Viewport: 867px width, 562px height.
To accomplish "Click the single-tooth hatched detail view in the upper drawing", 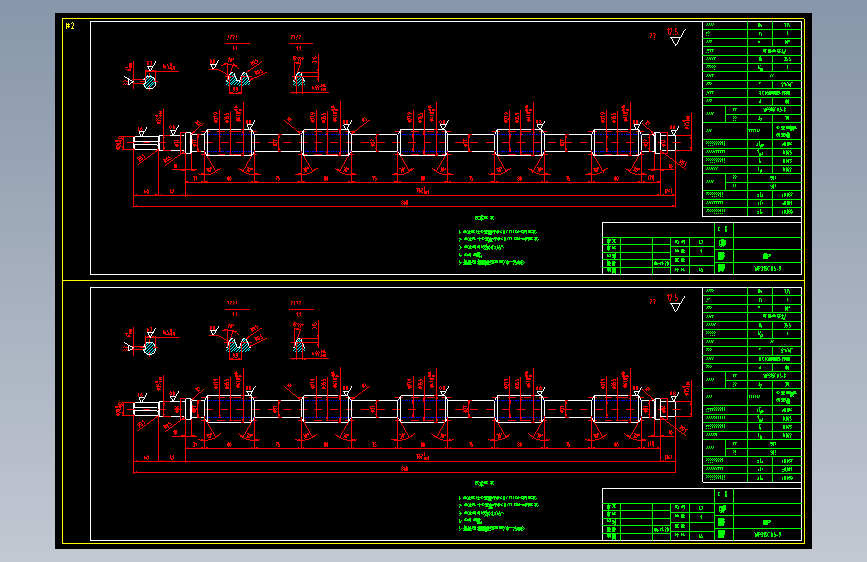I will pyautogui.click(x=299, y=79).
